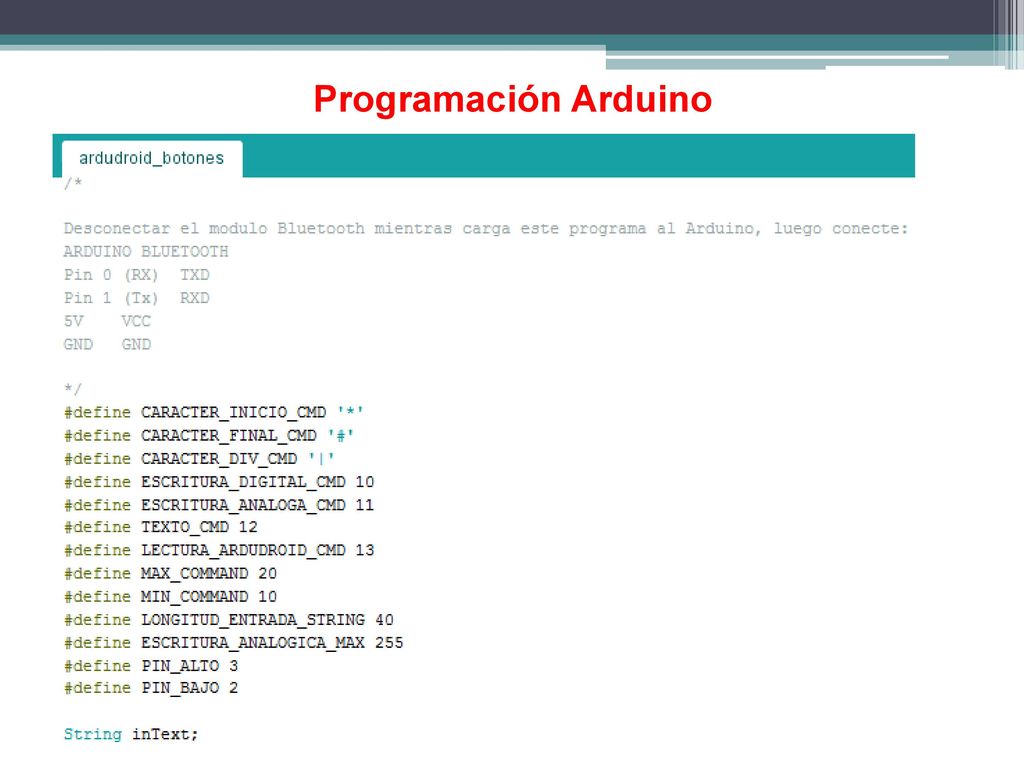Image resolution: width=1024 pixels, height=768 pixels.
Task: Click the PIN_BAJO 2 define line
Action: (151, 688)
